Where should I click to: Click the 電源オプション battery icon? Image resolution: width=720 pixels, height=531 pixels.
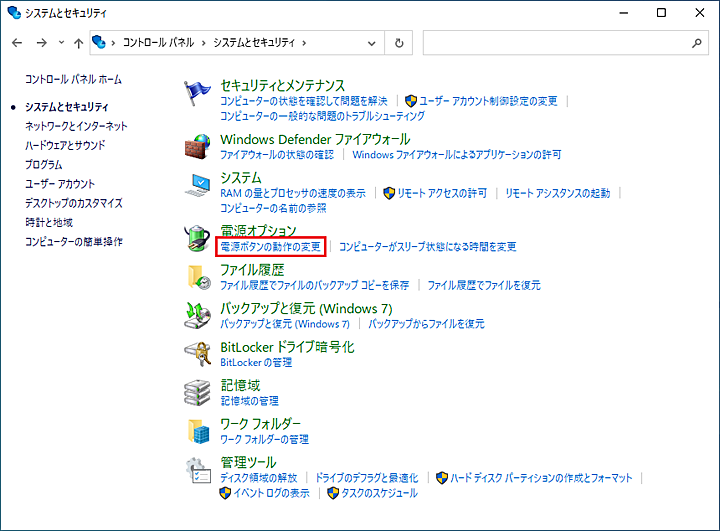[197, 238]
